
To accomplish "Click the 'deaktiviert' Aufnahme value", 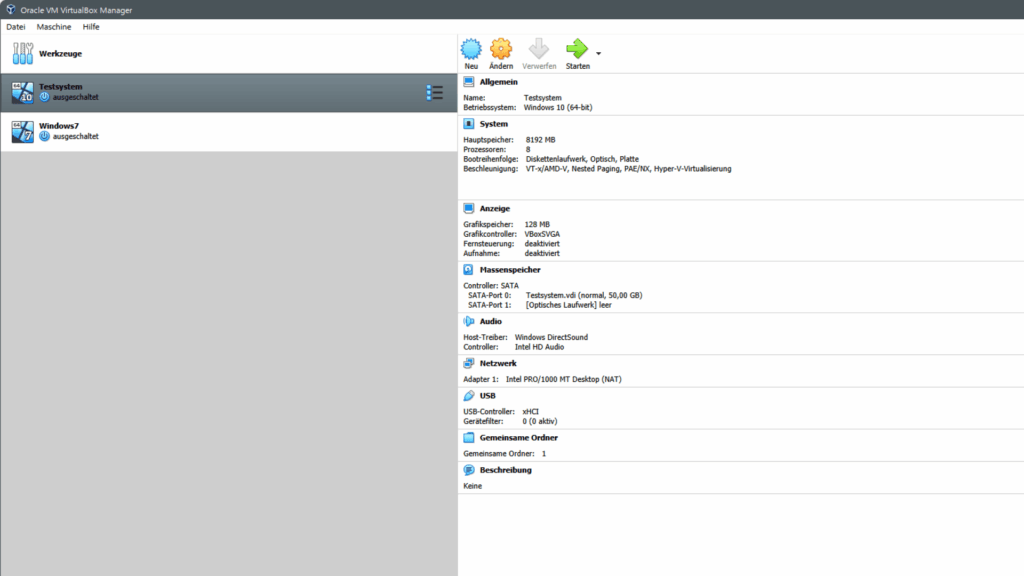I will tap(542, 253).
